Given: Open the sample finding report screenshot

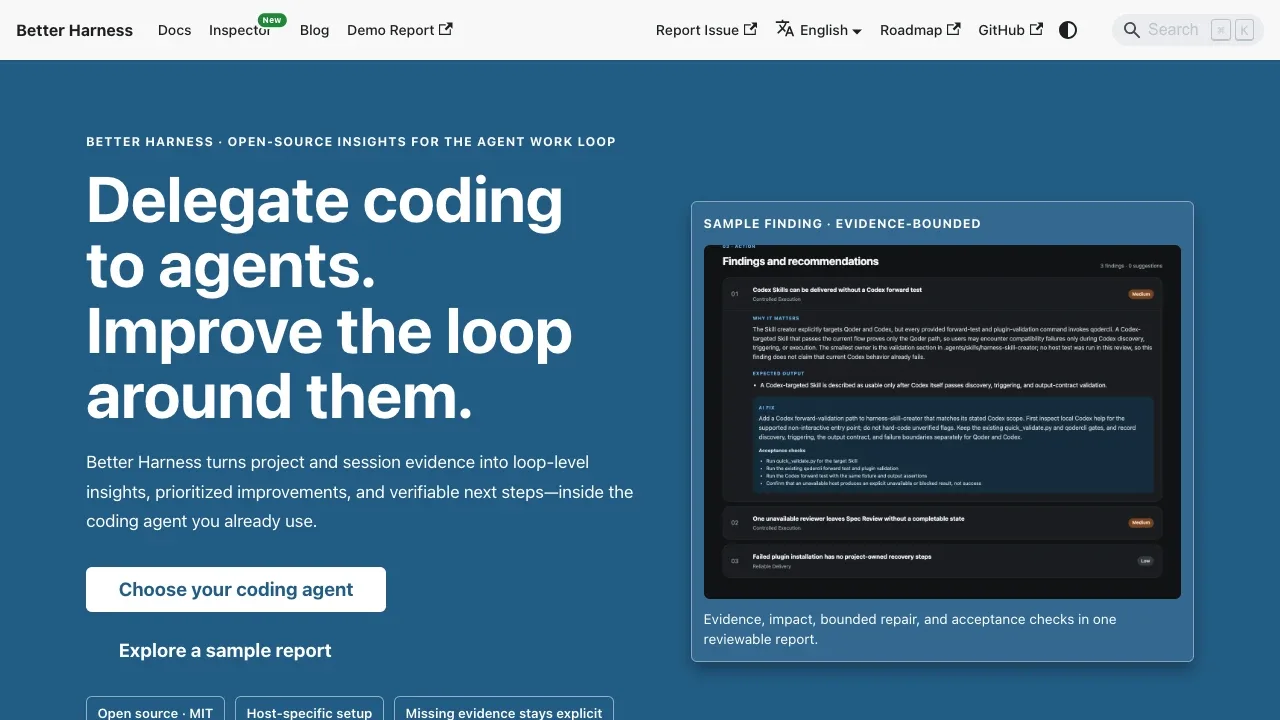Looking at the screenshot, I should (x=942, y=422).
